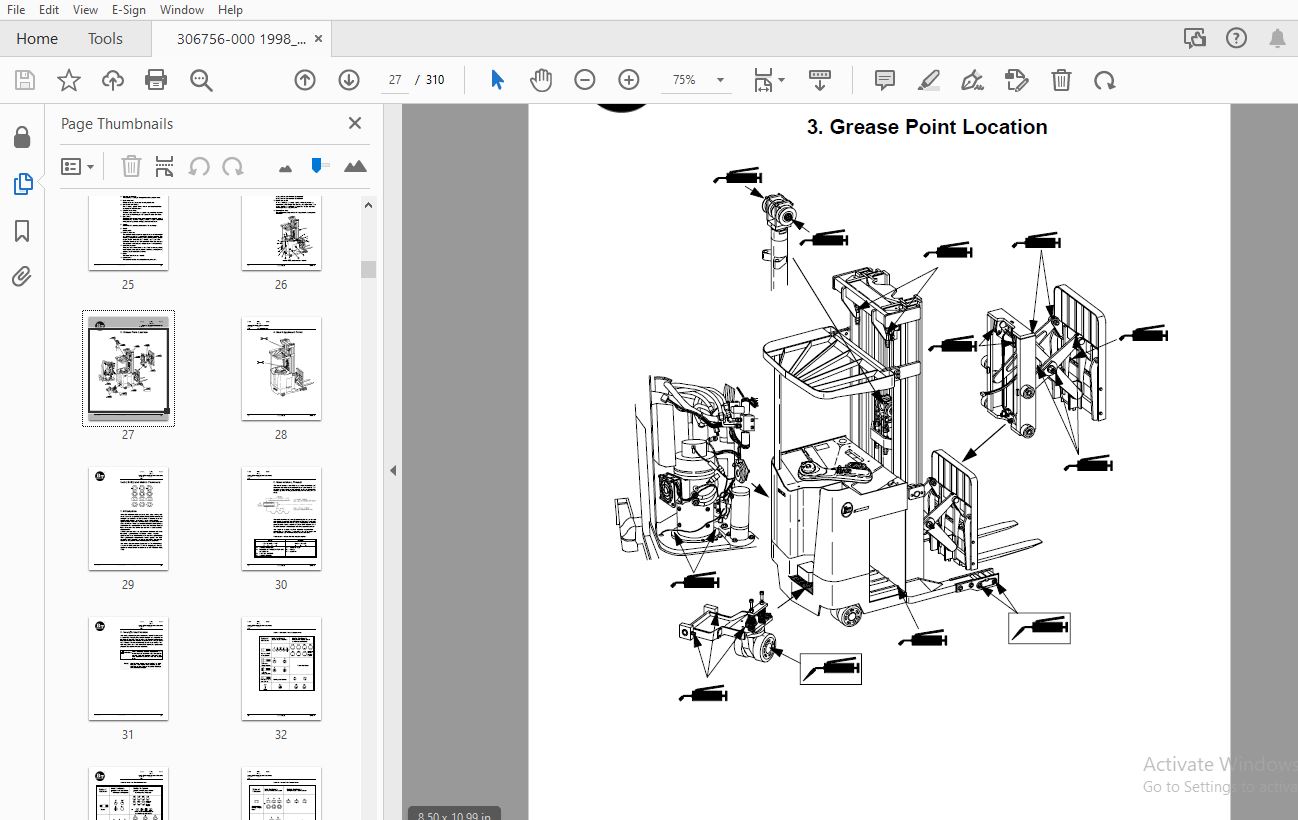The width and height of the screenshot is (1298, 820).
Task: Open the Find text magnifier
Action: point(202,81)
